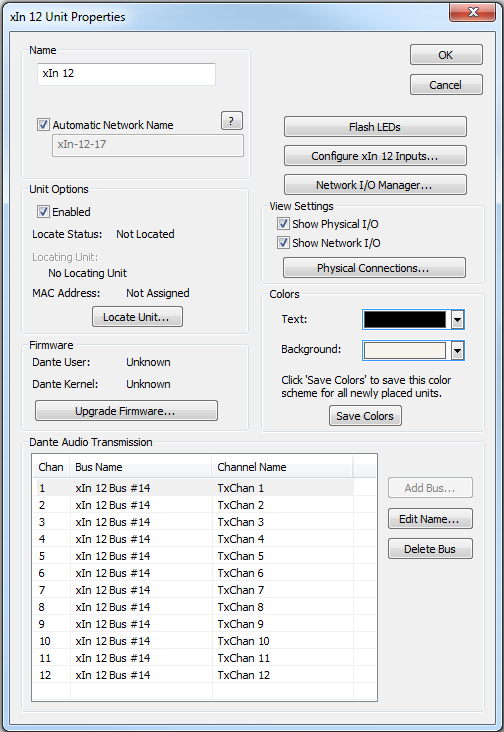Screen dimensions: 504x732
Task: Click the black Text color swatch
Action: click(x=405, y=320)
